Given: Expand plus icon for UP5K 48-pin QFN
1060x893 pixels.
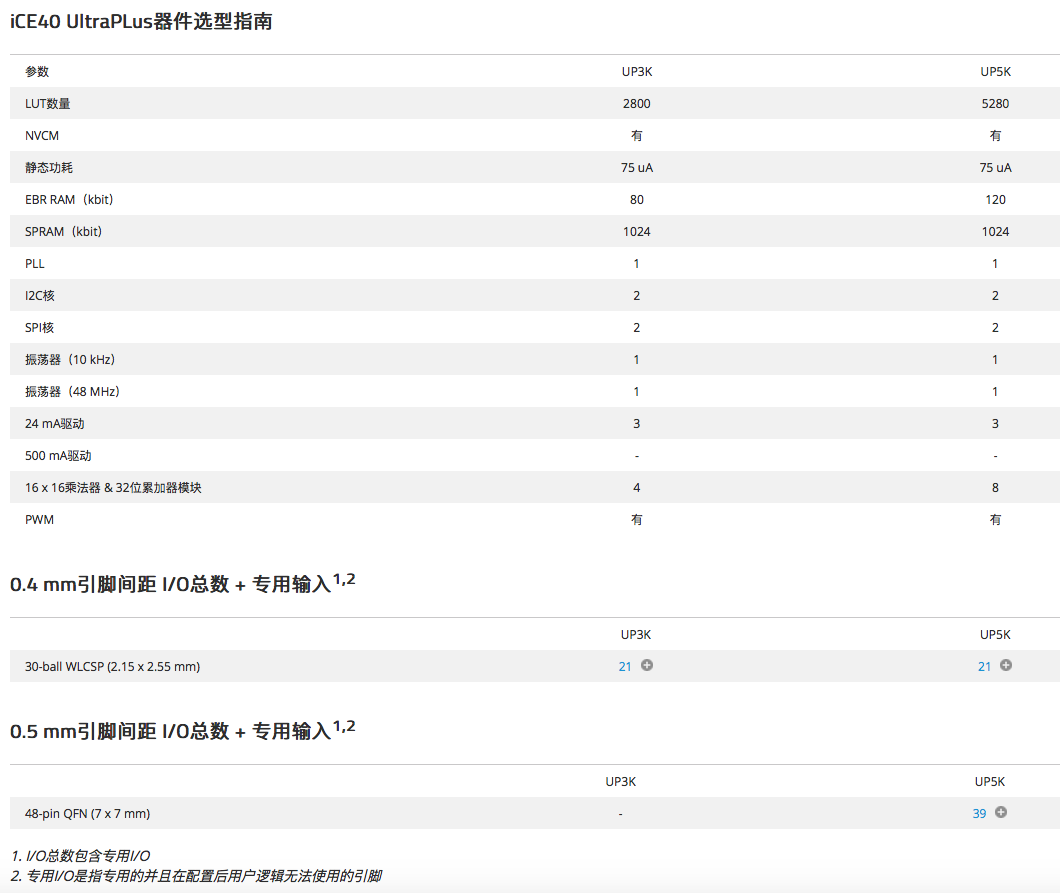Looking at the screenshot, I should (1001, 812).
